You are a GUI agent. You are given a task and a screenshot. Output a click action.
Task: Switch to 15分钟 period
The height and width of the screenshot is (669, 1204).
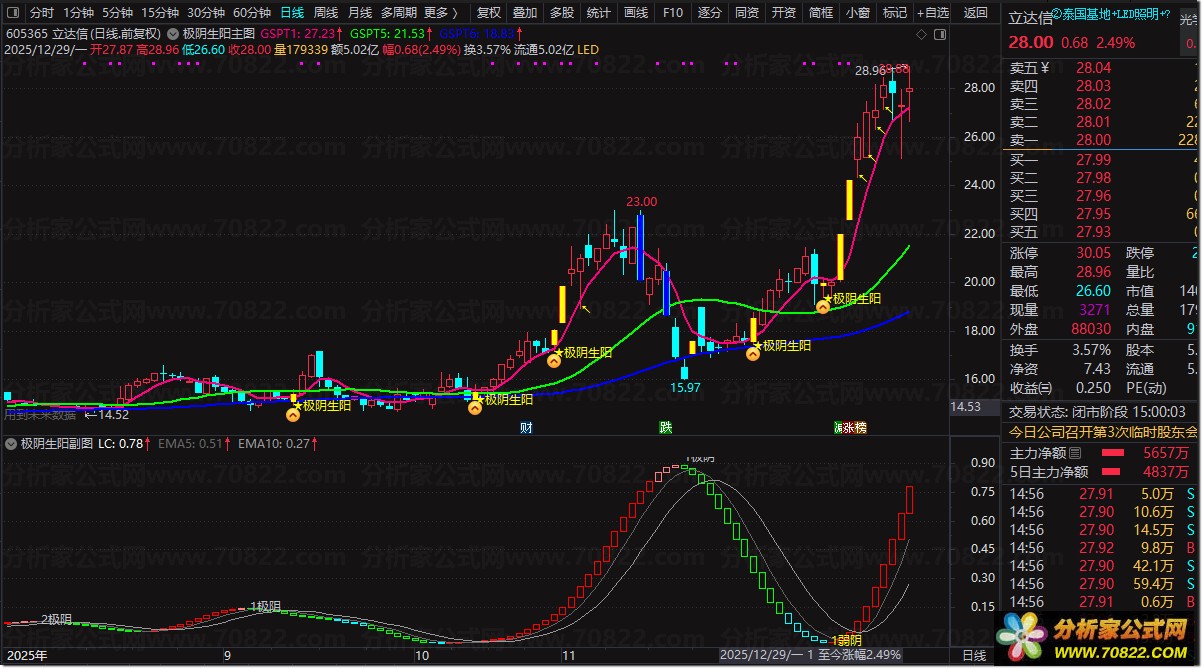[160, 13]
